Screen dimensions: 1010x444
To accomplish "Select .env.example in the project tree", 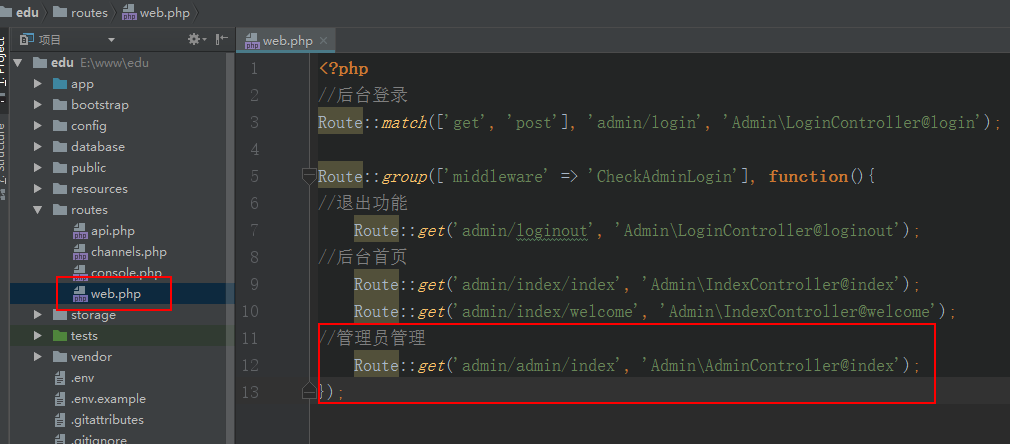I will (107, 399).
